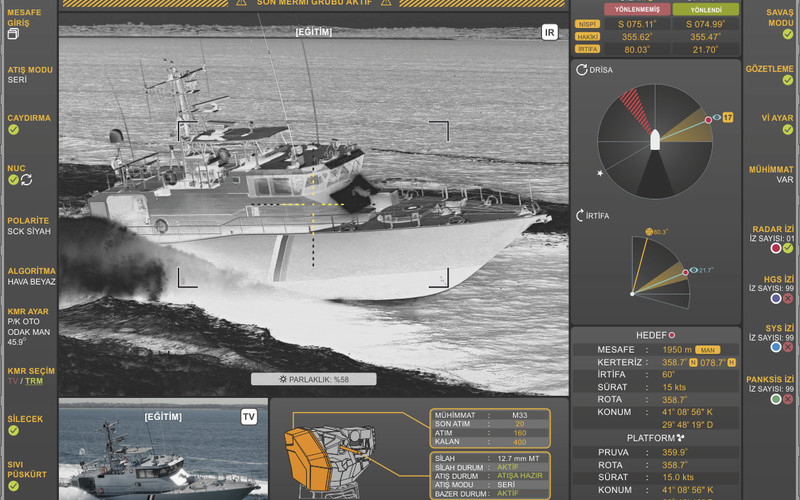Click the eye icon on İRTİFA gauge
Viewport: 800px width, 500px height.
pyautogui.click(x=693, y=270)
